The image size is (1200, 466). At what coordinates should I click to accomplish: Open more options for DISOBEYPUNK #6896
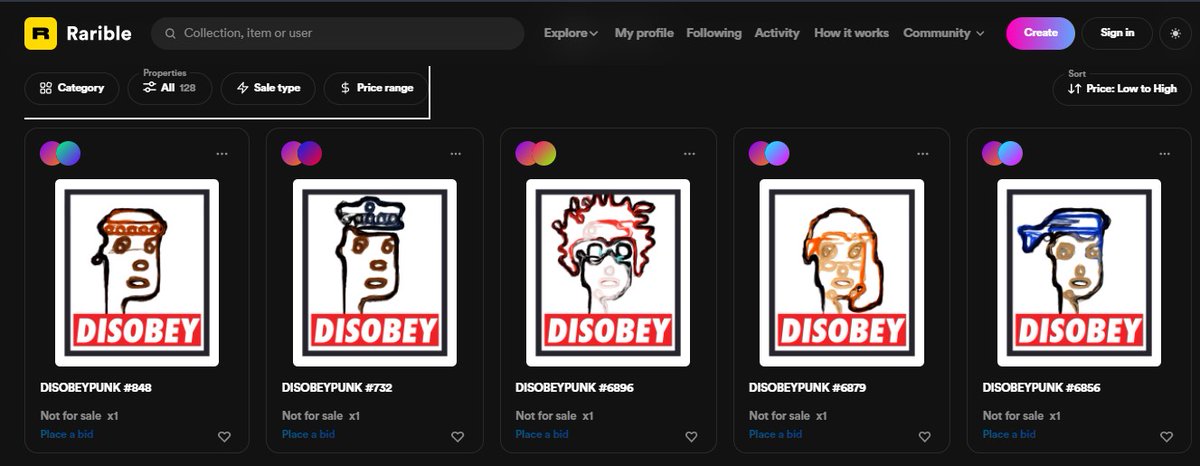(690, 153)
